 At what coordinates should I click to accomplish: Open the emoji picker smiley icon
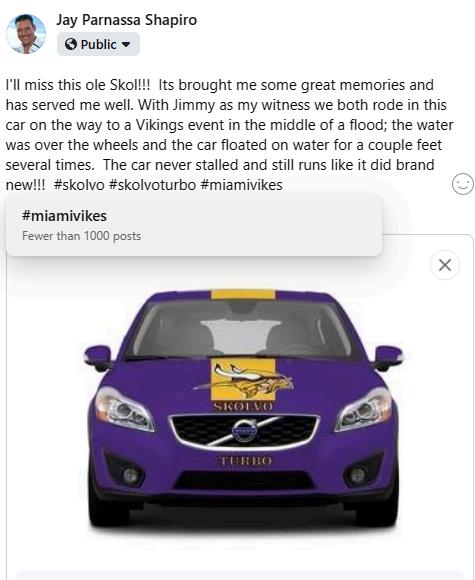[x=463, y=183]
